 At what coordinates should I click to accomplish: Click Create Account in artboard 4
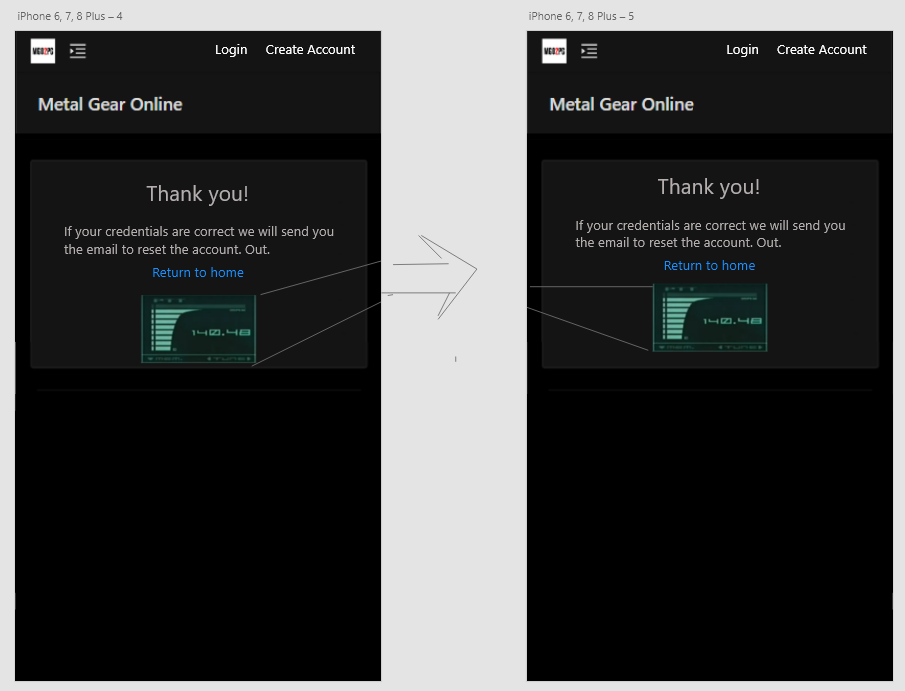(x=310, y=50)
